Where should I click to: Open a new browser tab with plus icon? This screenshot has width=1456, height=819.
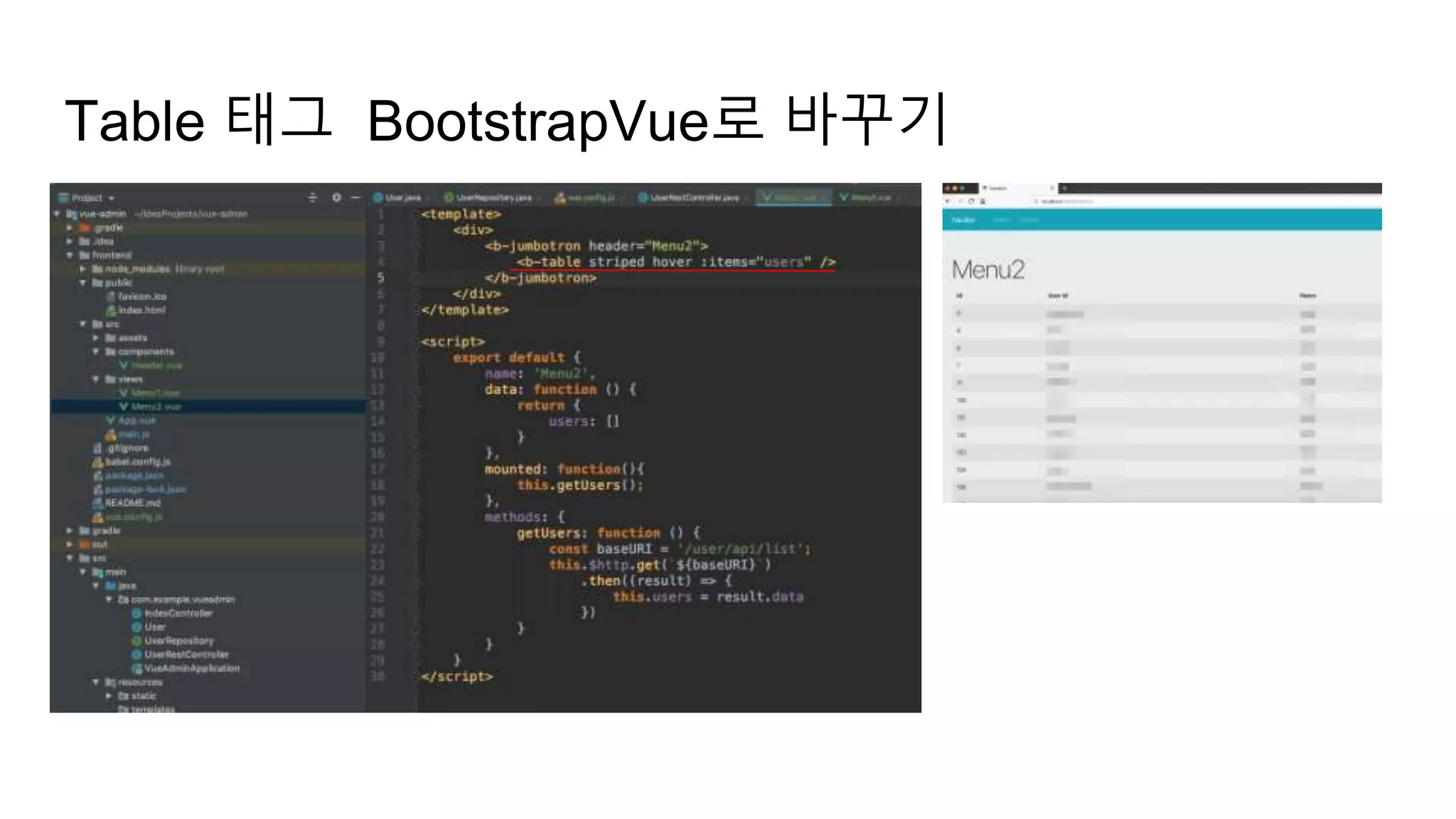click(1064, 188)
